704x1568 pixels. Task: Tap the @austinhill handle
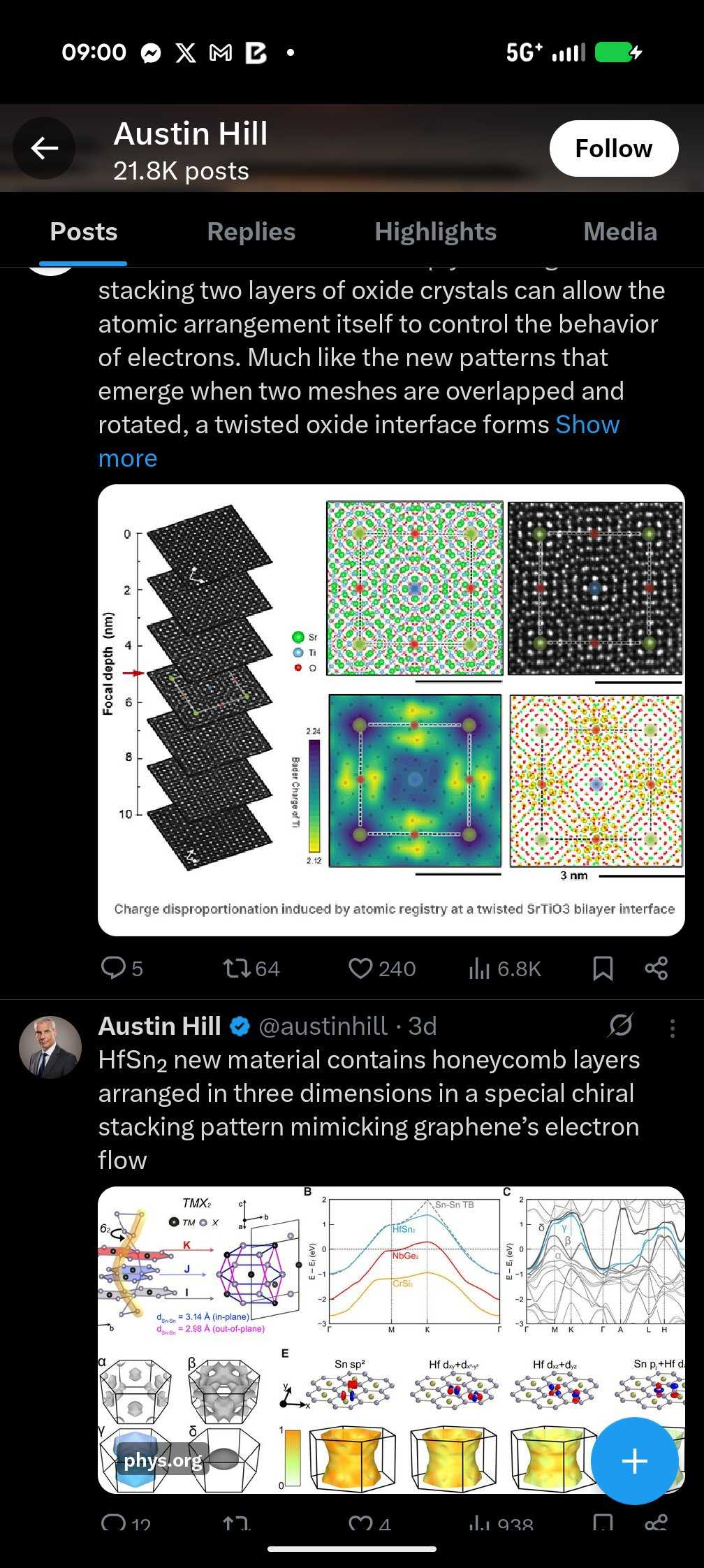click(x=323, y=1026)
